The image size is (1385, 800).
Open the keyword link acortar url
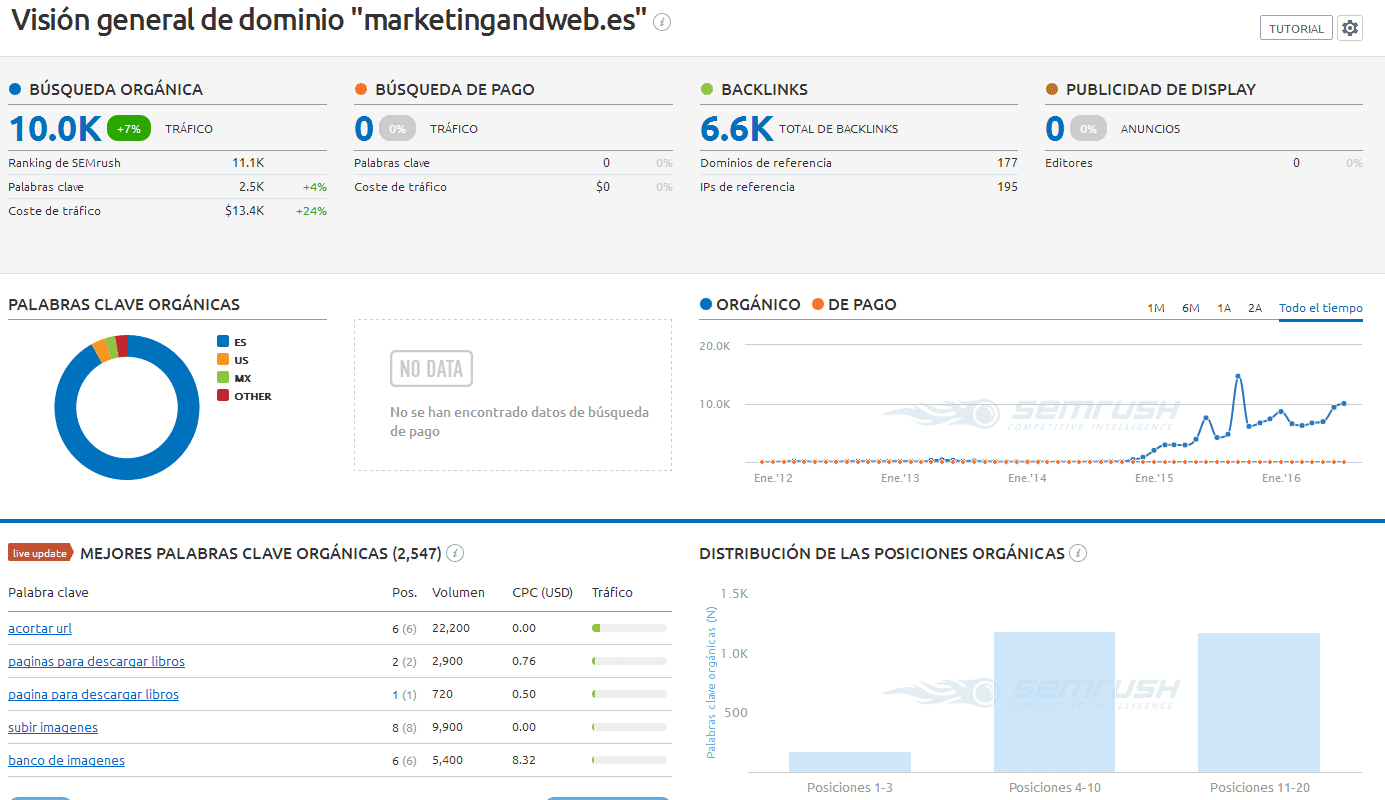(x=40, y=629)
